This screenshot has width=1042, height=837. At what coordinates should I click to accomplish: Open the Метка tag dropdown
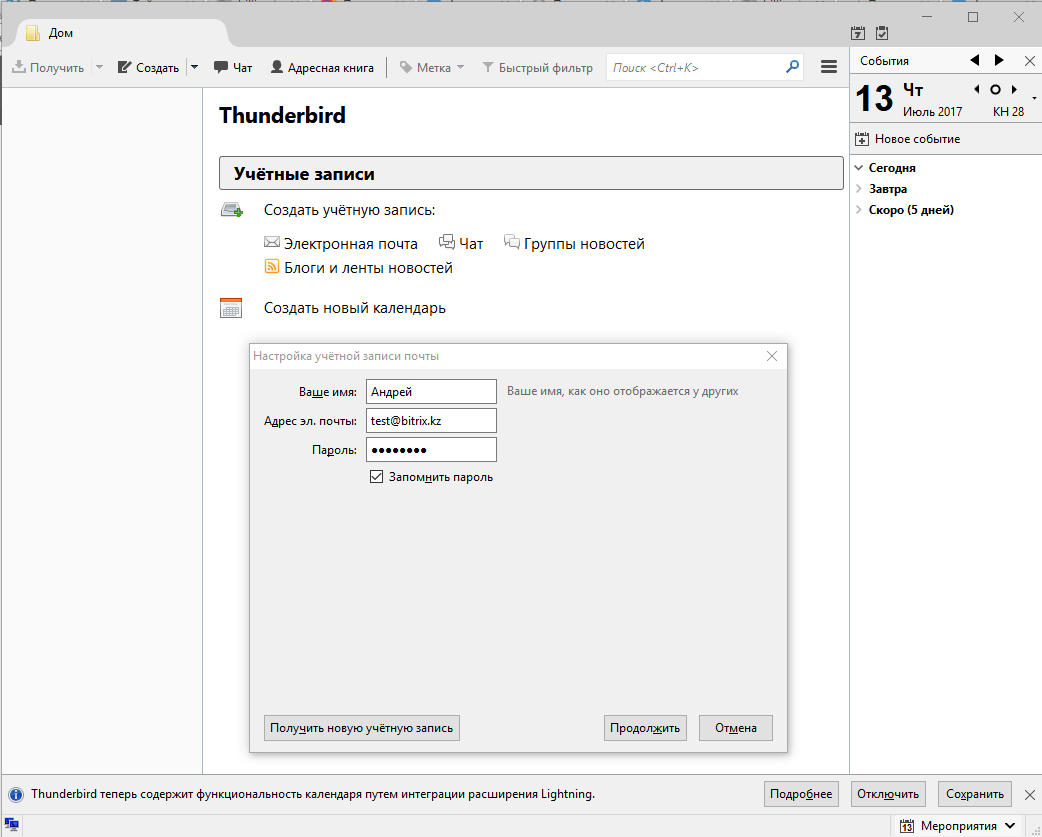click(431, 68)
